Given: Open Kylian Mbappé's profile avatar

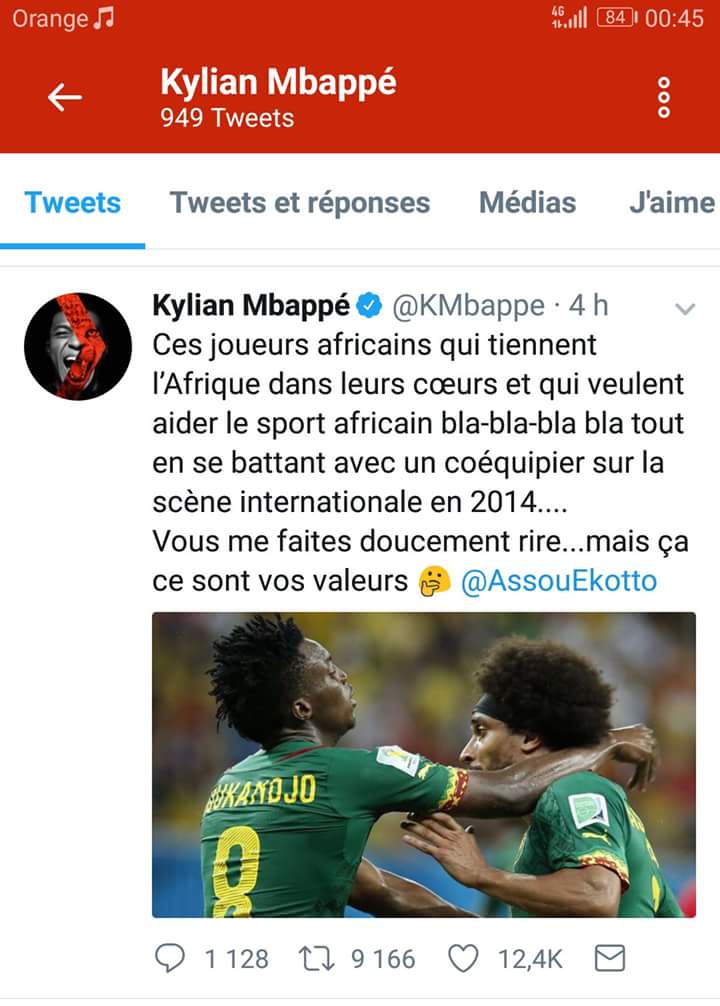Looking at the screenshot, I should 78,346.
